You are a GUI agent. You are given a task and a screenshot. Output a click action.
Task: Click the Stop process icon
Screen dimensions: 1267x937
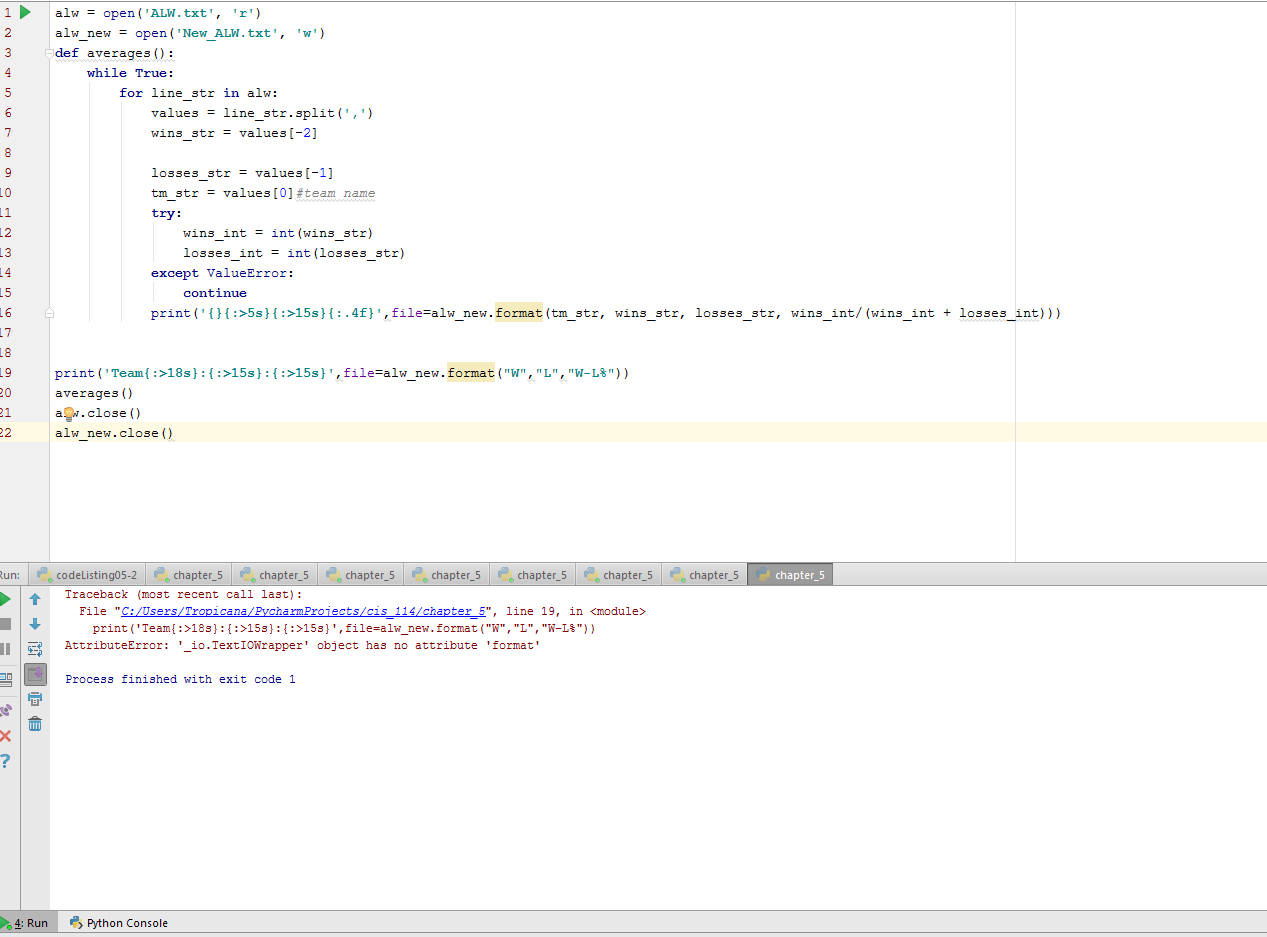point(4,622)
